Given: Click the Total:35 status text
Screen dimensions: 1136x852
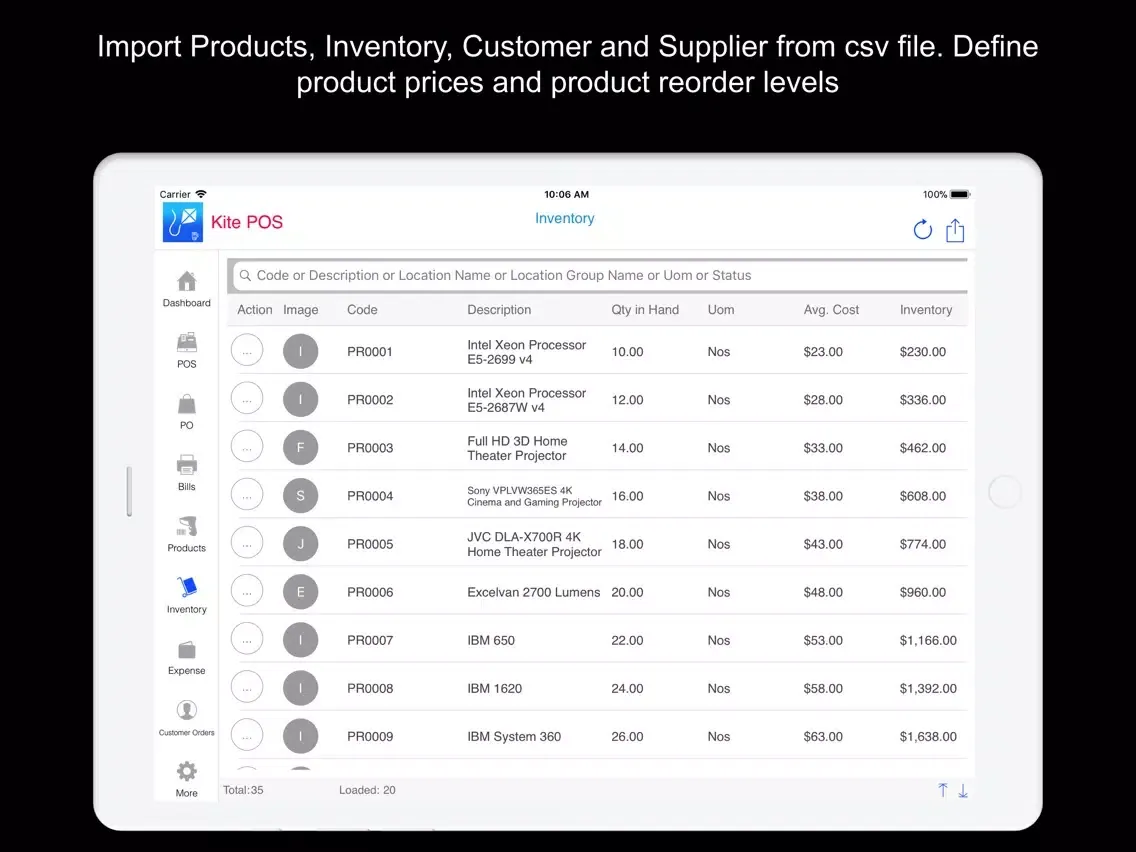Looking at the screenshot, I should pos(243,790).
